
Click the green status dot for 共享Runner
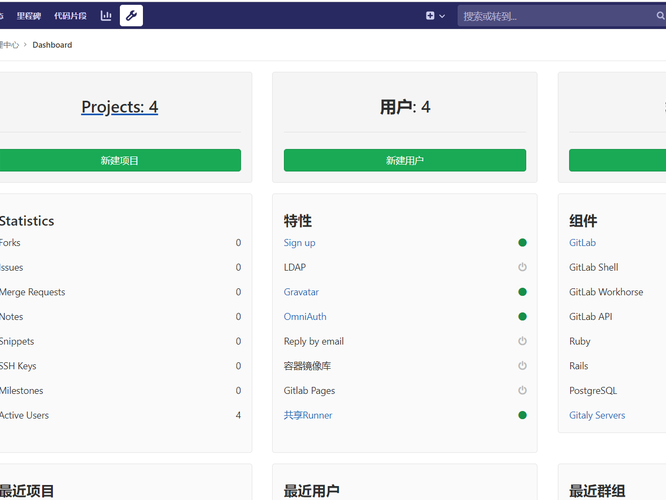(522, 415)
